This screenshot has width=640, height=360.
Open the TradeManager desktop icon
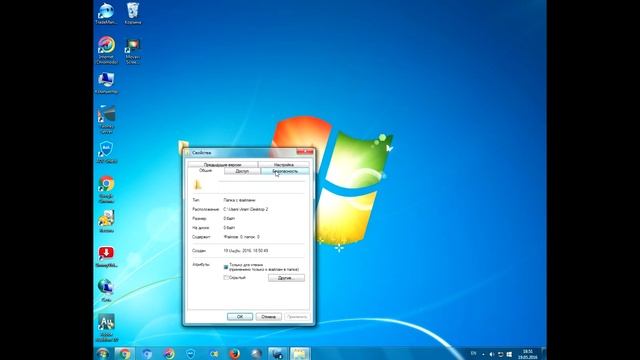click(x=106, y=13)
